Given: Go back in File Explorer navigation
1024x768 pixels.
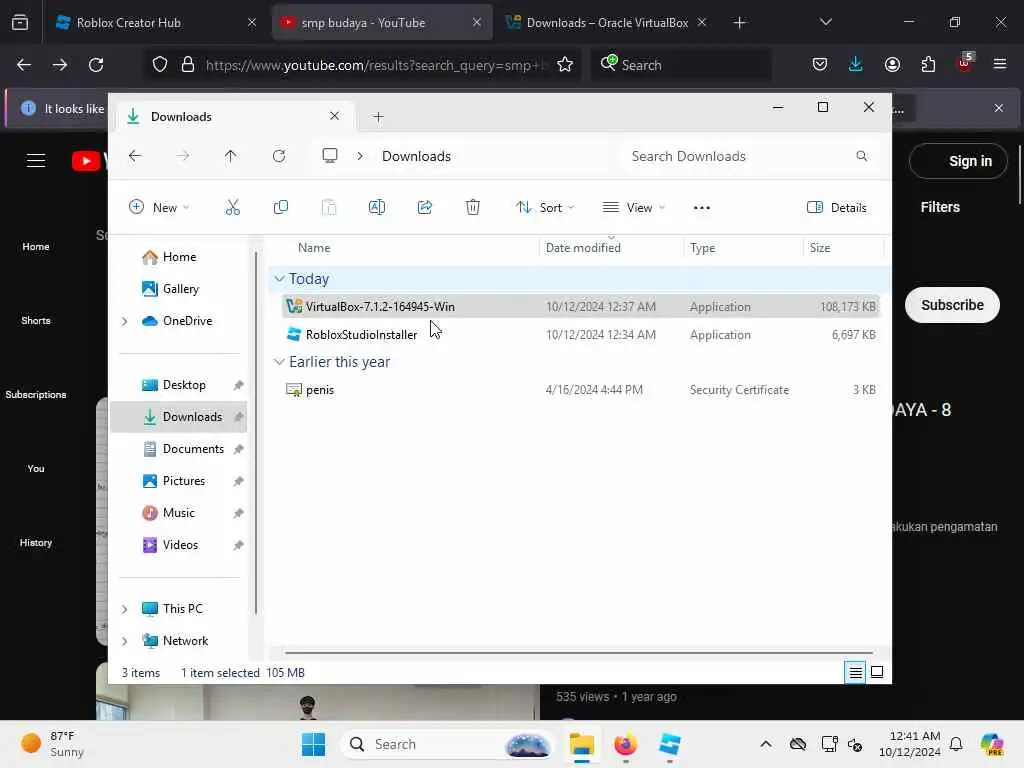Looking at the screenshot, I should tap(135, 156).
